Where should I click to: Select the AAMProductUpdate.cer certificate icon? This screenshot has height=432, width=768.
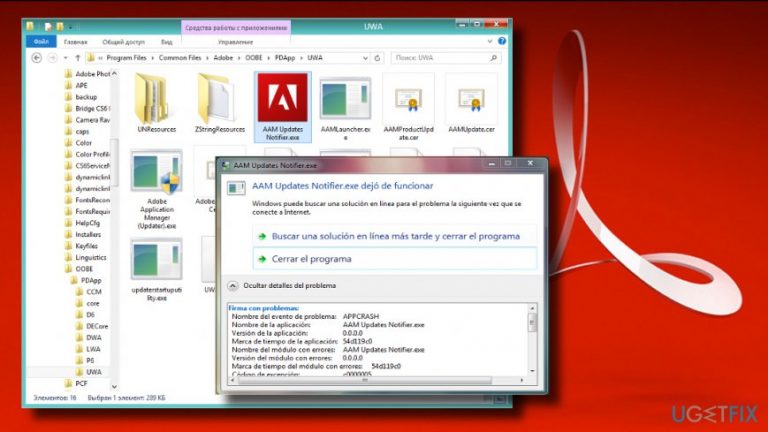[408, 99]
